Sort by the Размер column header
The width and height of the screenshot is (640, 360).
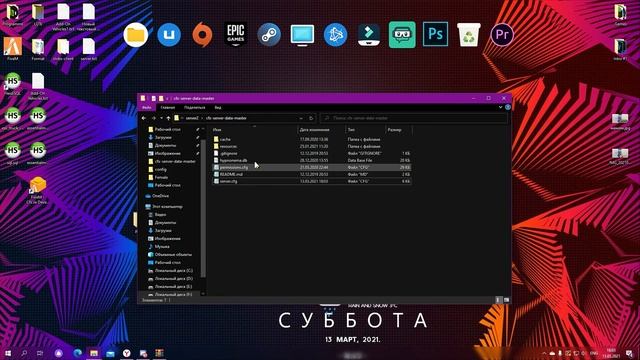(398, 130)
